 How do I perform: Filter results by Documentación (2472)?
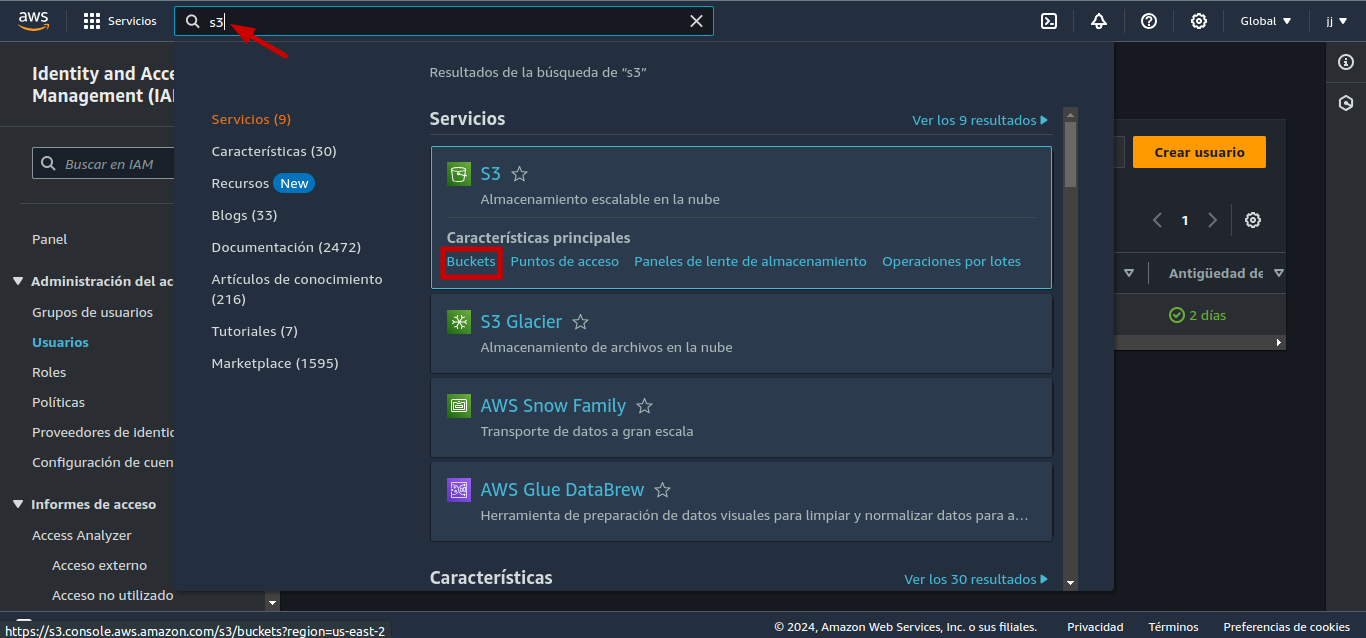[286, 247]
